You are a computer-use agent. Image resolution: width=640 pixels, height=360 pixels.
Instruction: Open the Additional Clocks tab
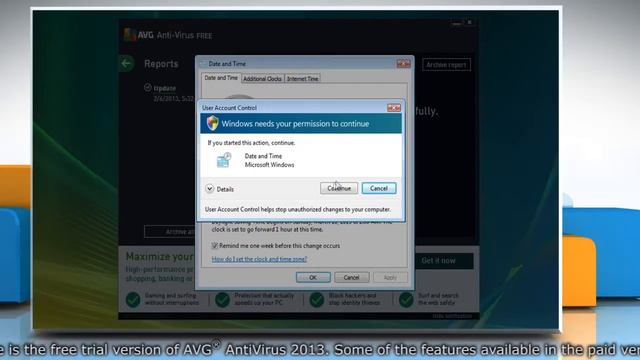[262, 79]
